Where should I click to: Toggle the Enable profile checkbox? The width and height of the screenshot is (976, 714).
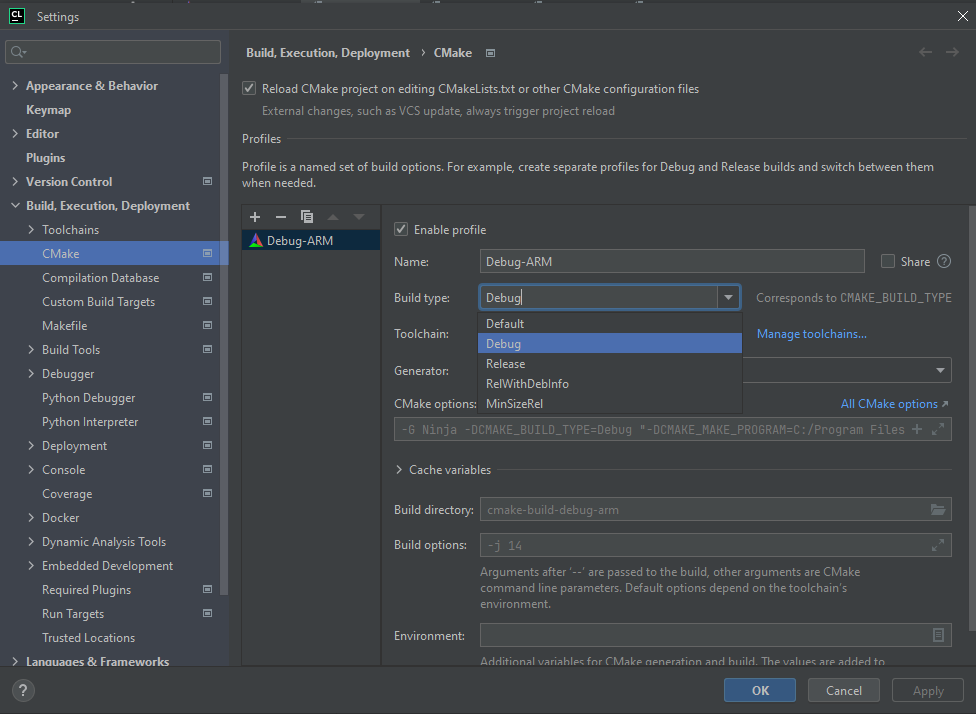401,229
